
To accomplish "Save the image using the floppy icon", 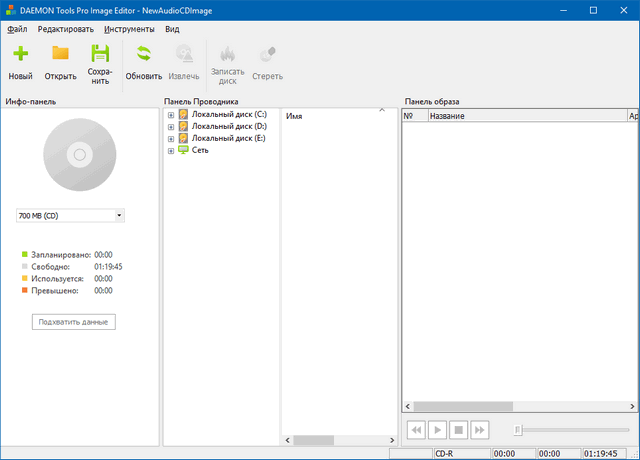I will (100, 55).
